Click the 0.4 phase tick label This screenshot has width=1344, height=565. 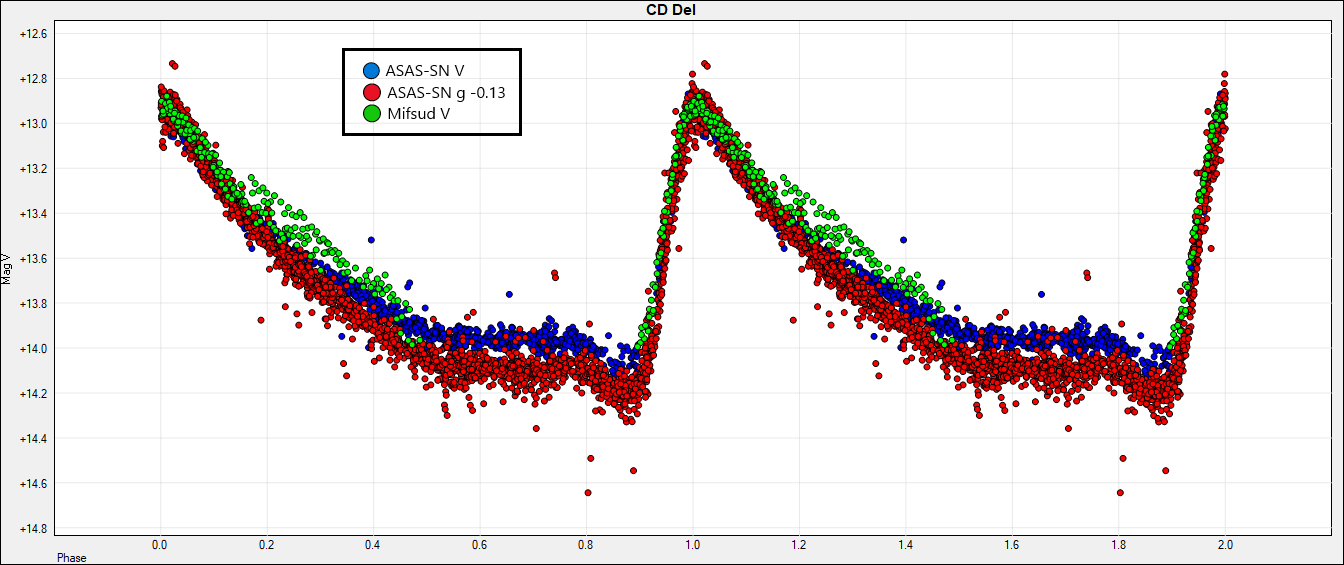[373, 545]
